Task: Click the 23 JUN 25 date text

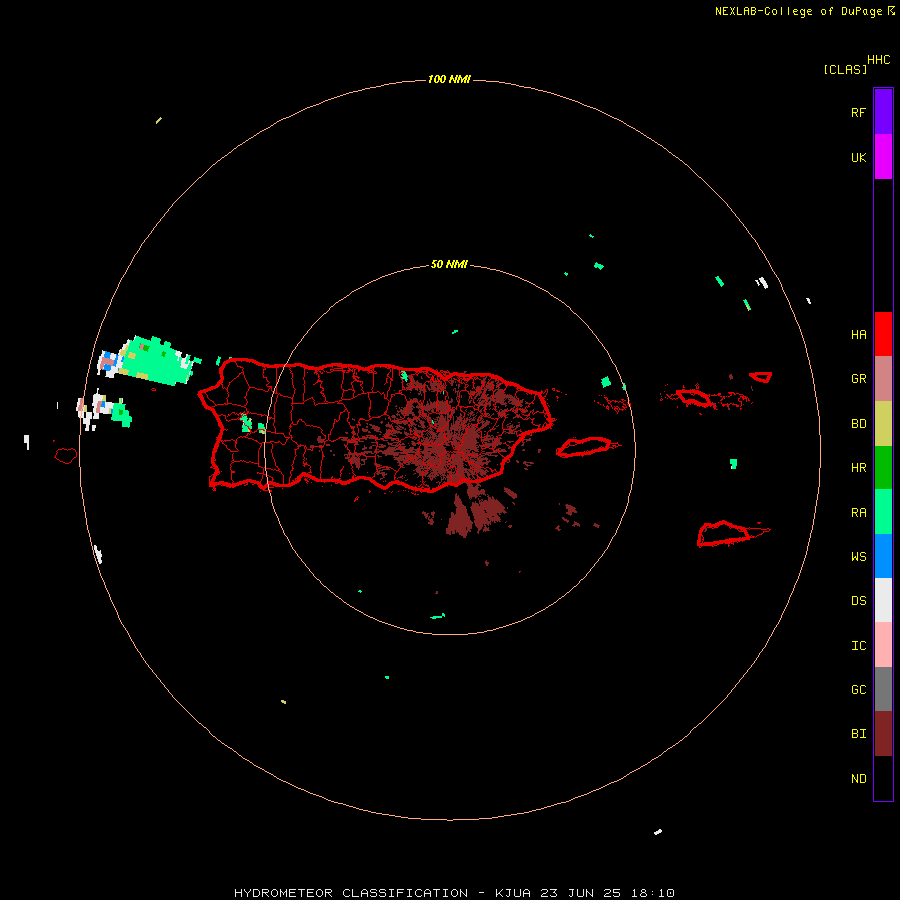Action: (x=581, y=893)
